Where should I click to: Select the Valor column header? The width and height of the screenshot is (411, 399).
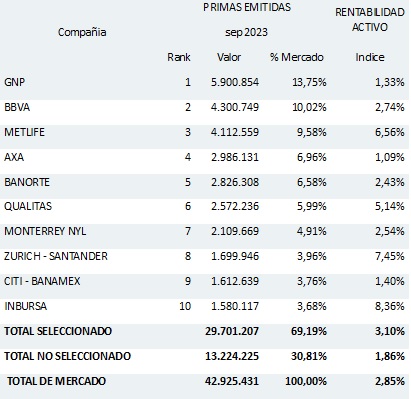click(229, 57)
